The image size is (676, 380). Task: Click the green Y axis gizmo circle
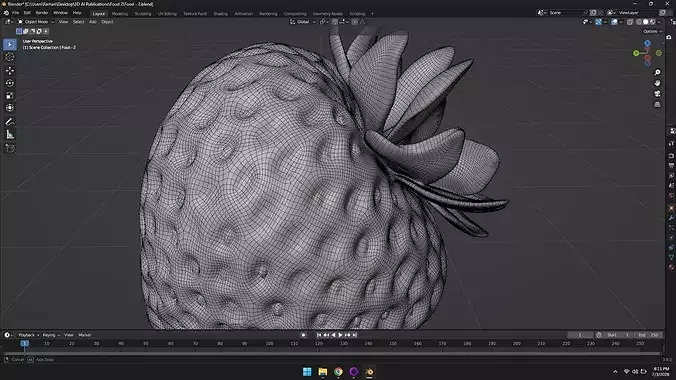(x=636, y=53)
